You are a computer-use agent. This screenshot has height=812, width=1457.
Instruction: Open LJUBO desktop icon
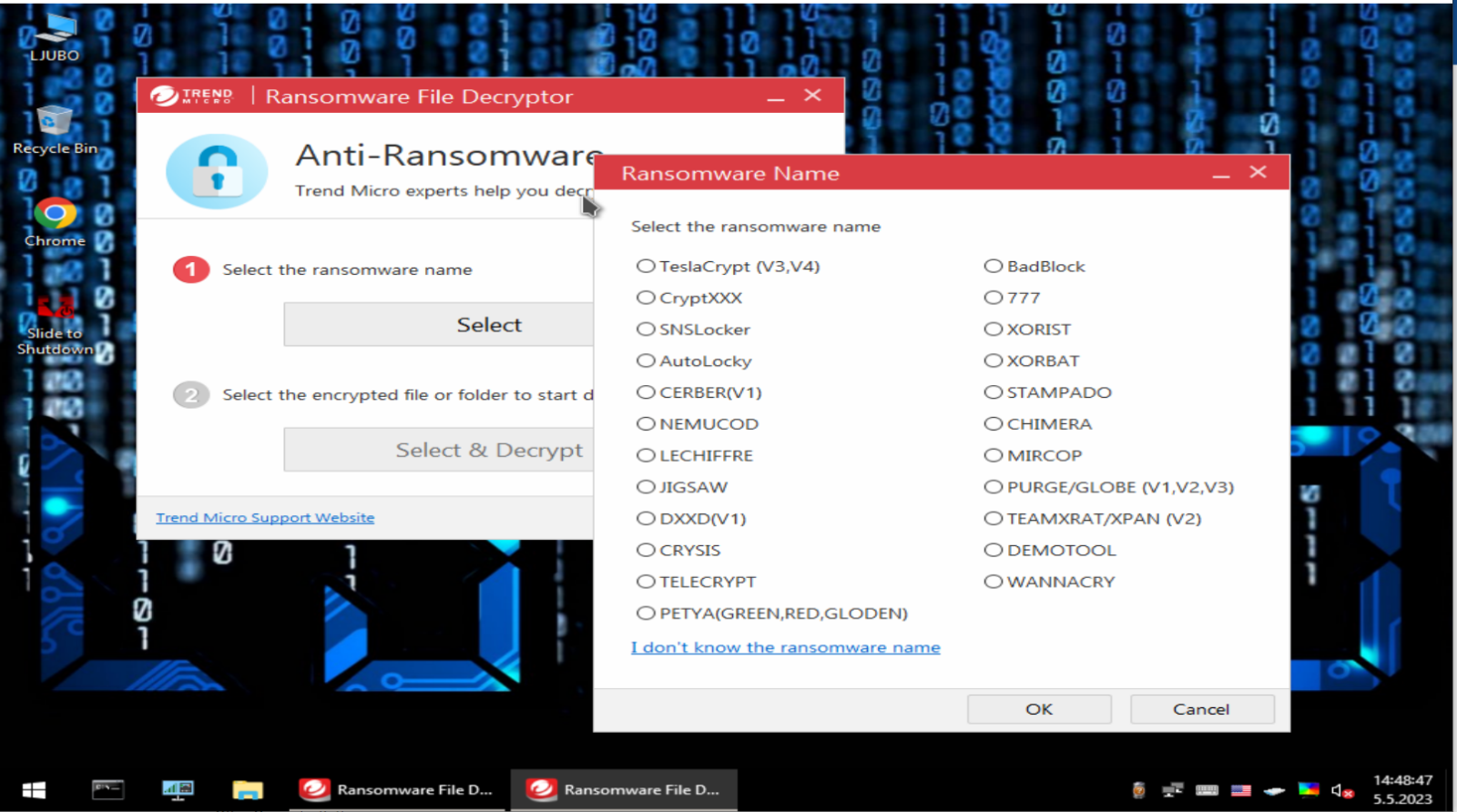click(55, 38)
